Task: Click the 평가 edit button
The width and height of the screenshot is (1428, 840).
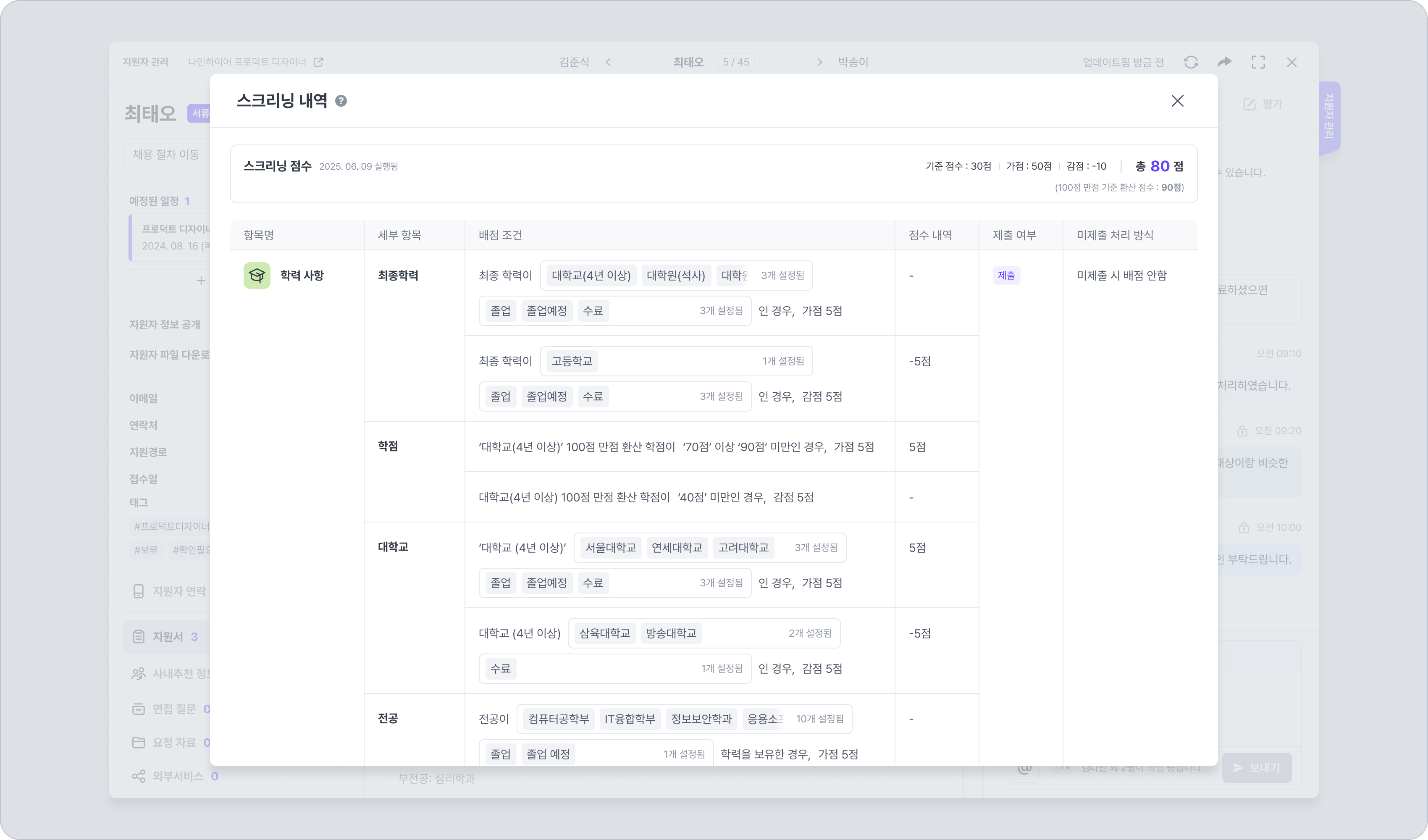Action: pyautogui.click(x=1263, y=104)
